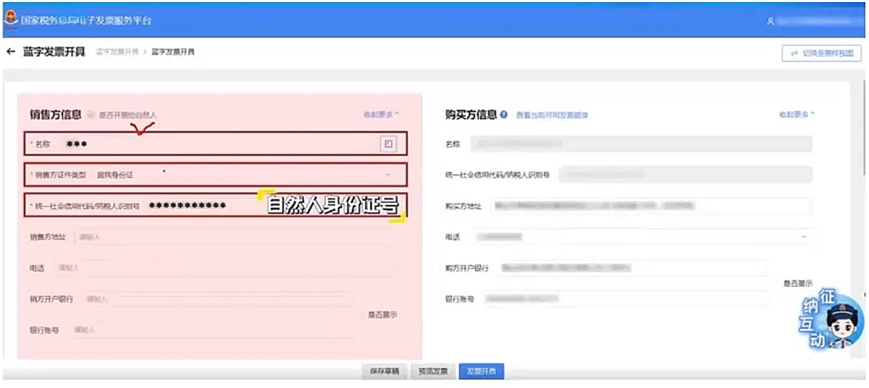Click the 预览发票 button
The image size is (869, 388).
point(433,371)
